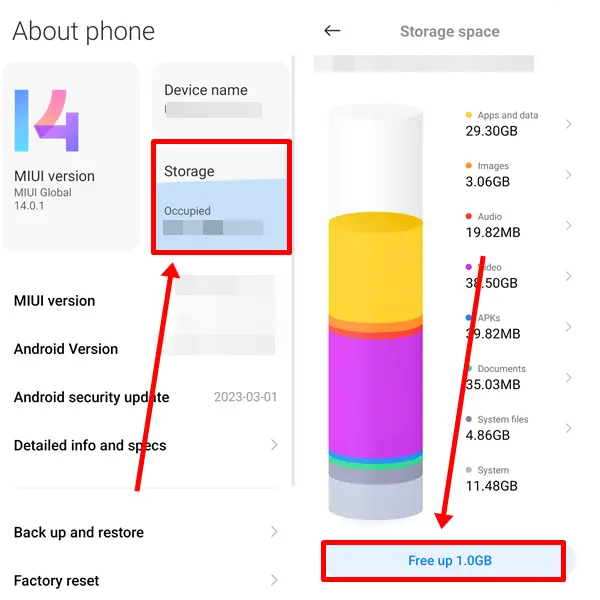
Task: Click the yellow segment of storage cylinder
Action: pos(378,265)
